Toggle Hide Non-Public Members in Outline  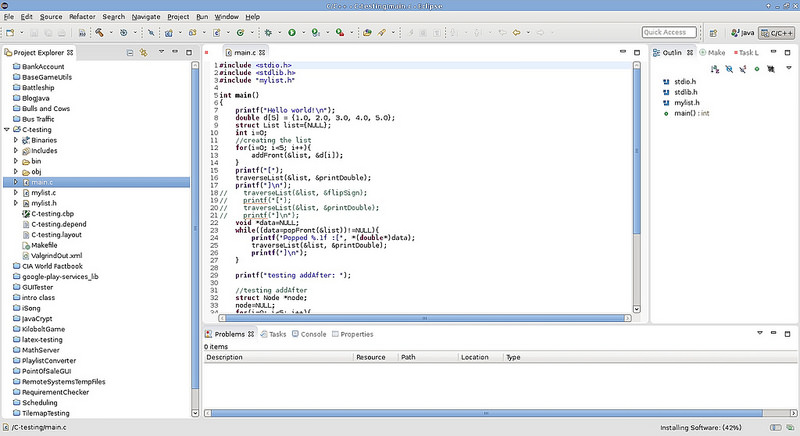(757, 69)
